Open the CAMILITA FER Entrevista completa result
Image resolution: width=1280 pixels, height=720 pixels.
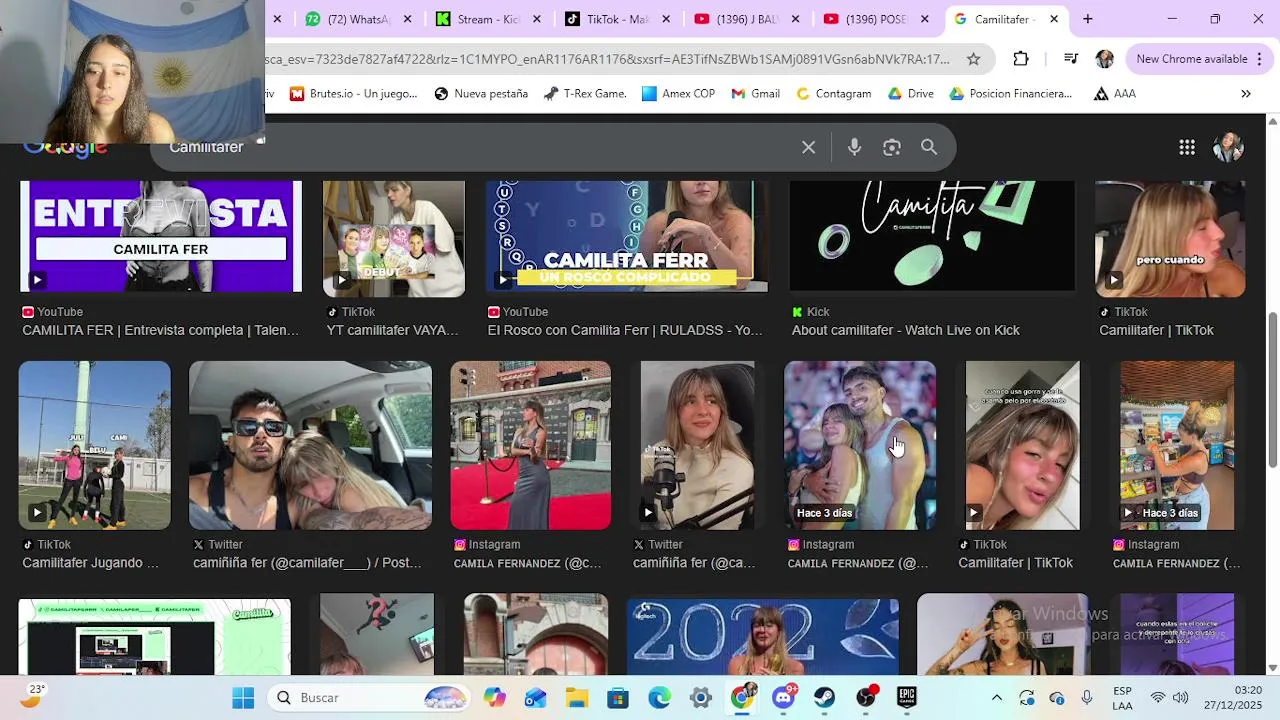point(160,330)
